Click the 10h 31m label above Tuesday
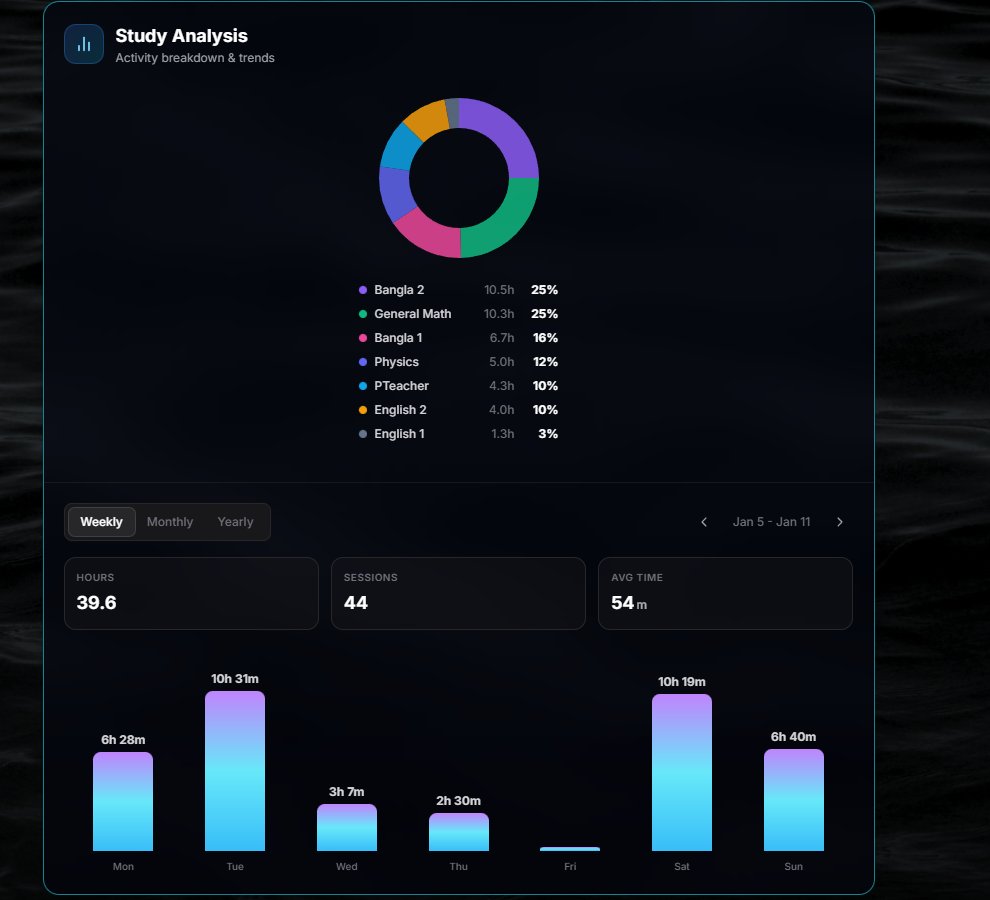 235,679
